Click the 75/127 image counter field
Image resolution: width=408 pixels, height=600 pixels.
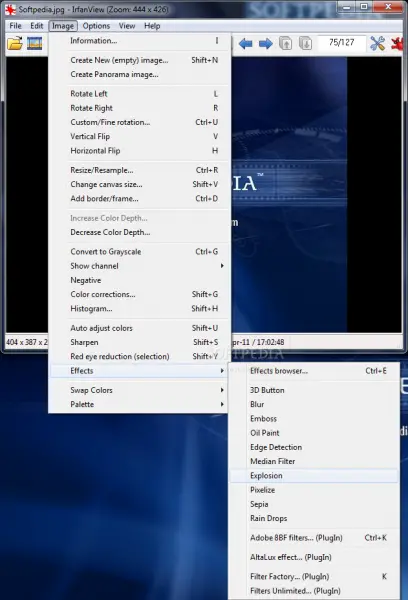[x=341, y=42]
